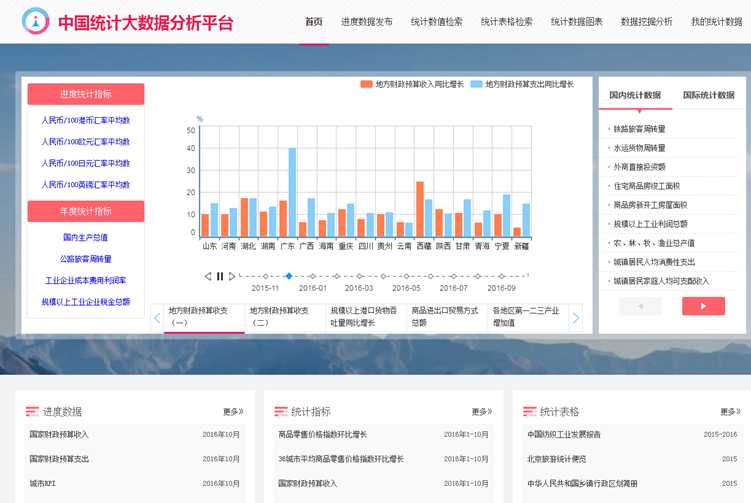Click the grey previous arrow button
Image resolution: width=751 pixels, height=503 pixels.
point(640,306)
